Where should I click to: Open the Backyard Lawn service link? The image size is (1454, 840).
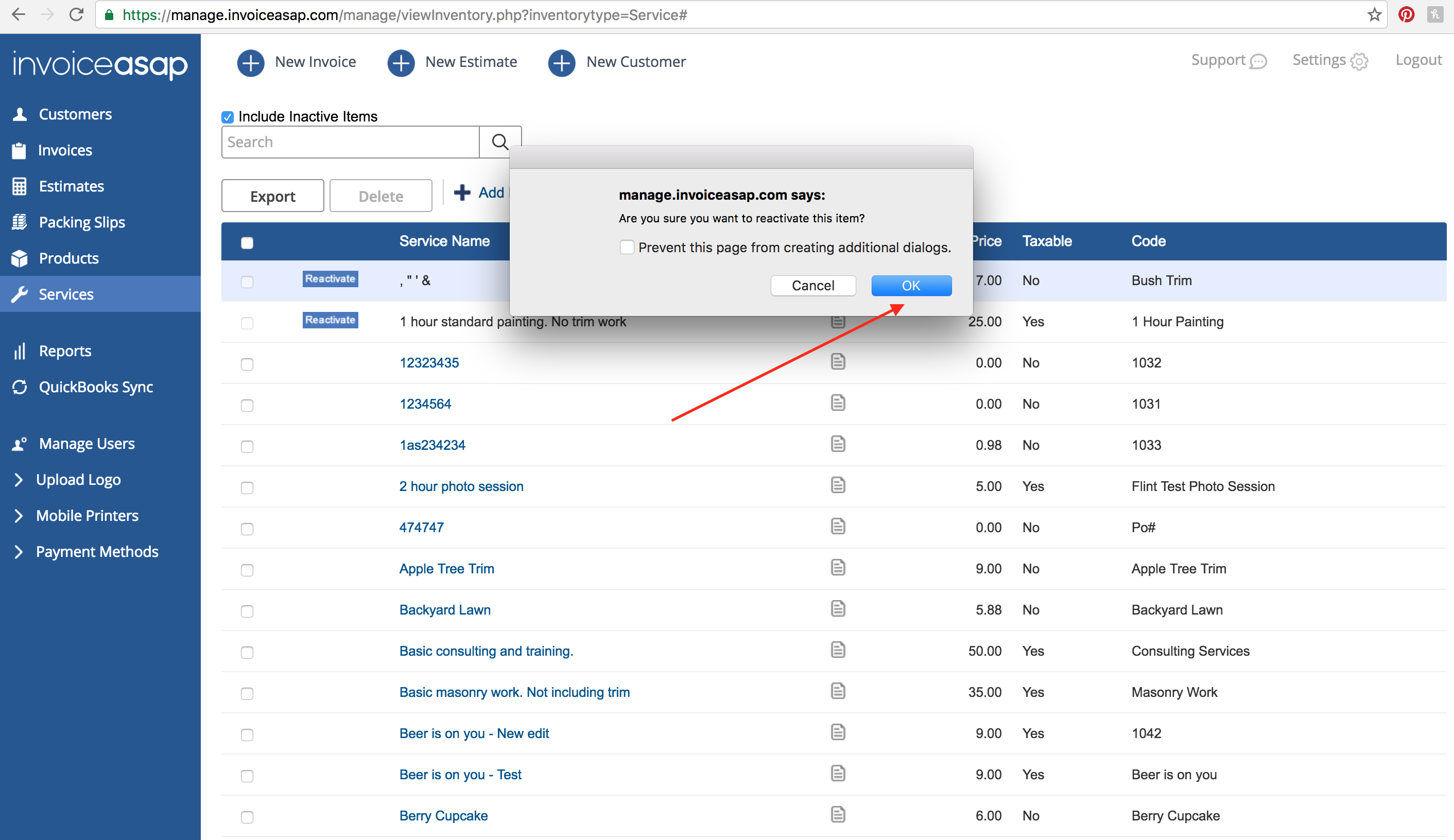click(x=445, y=610)
